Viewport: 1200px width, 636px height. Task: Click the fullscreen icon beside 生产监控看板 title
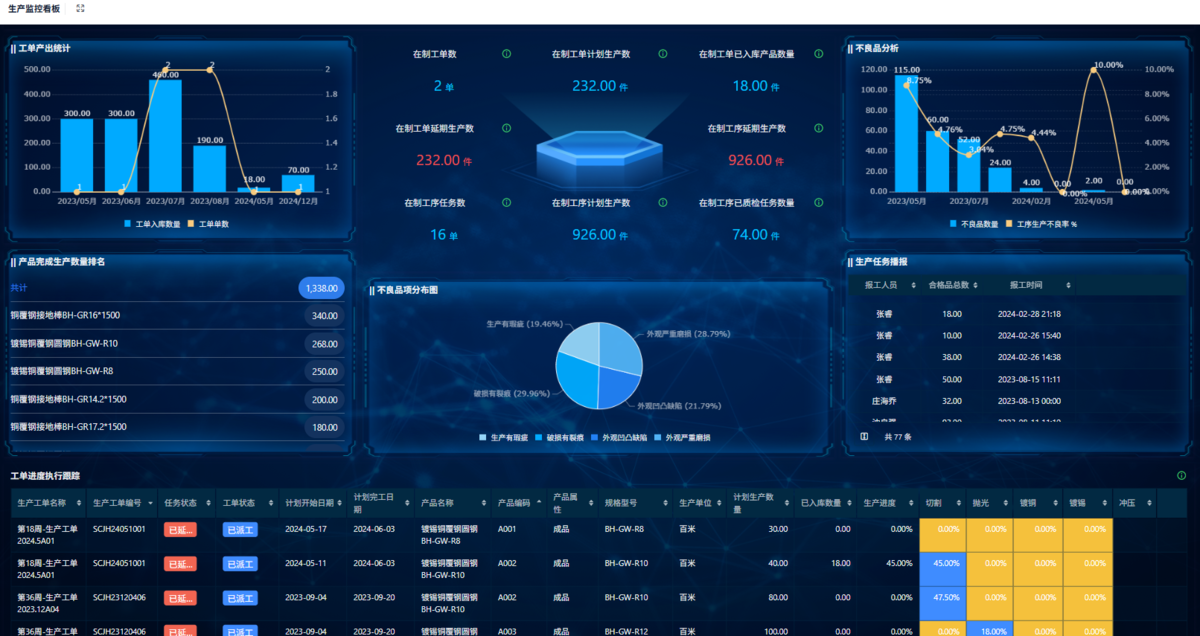click(x=80, y=8)
